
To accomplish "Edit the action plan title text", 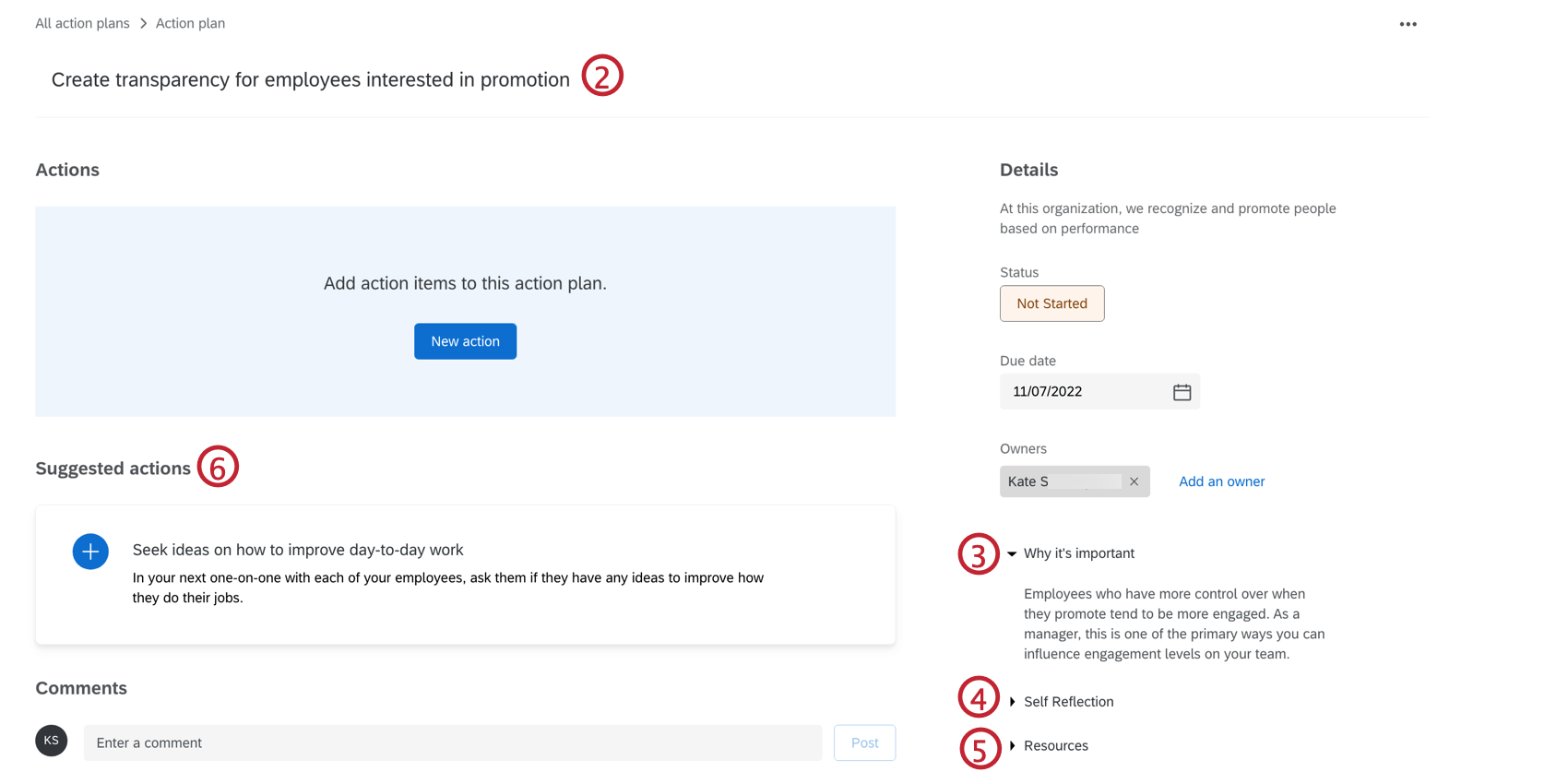I will tap(310, 80).
